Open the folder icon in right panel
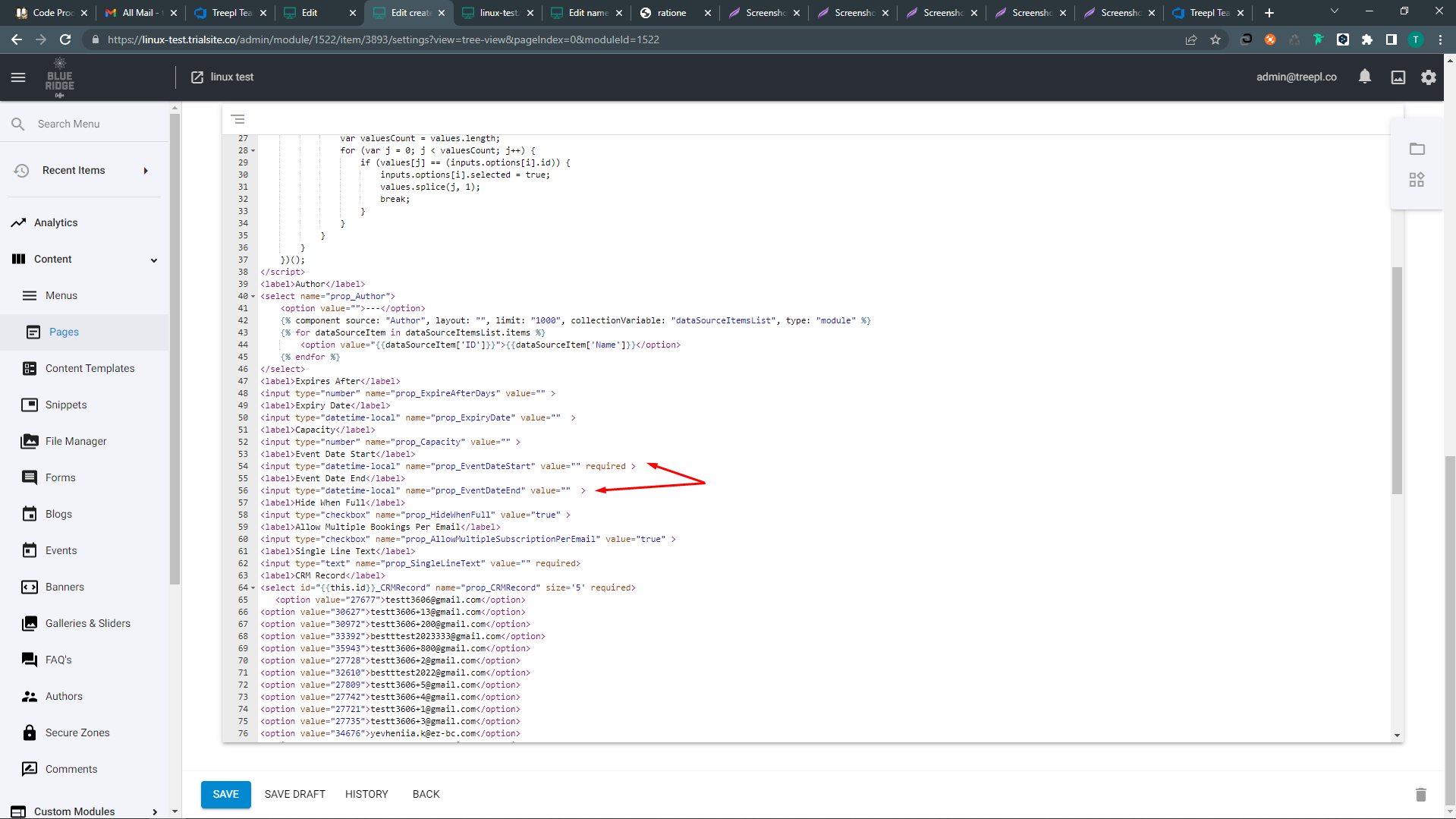 point(1417,149)
